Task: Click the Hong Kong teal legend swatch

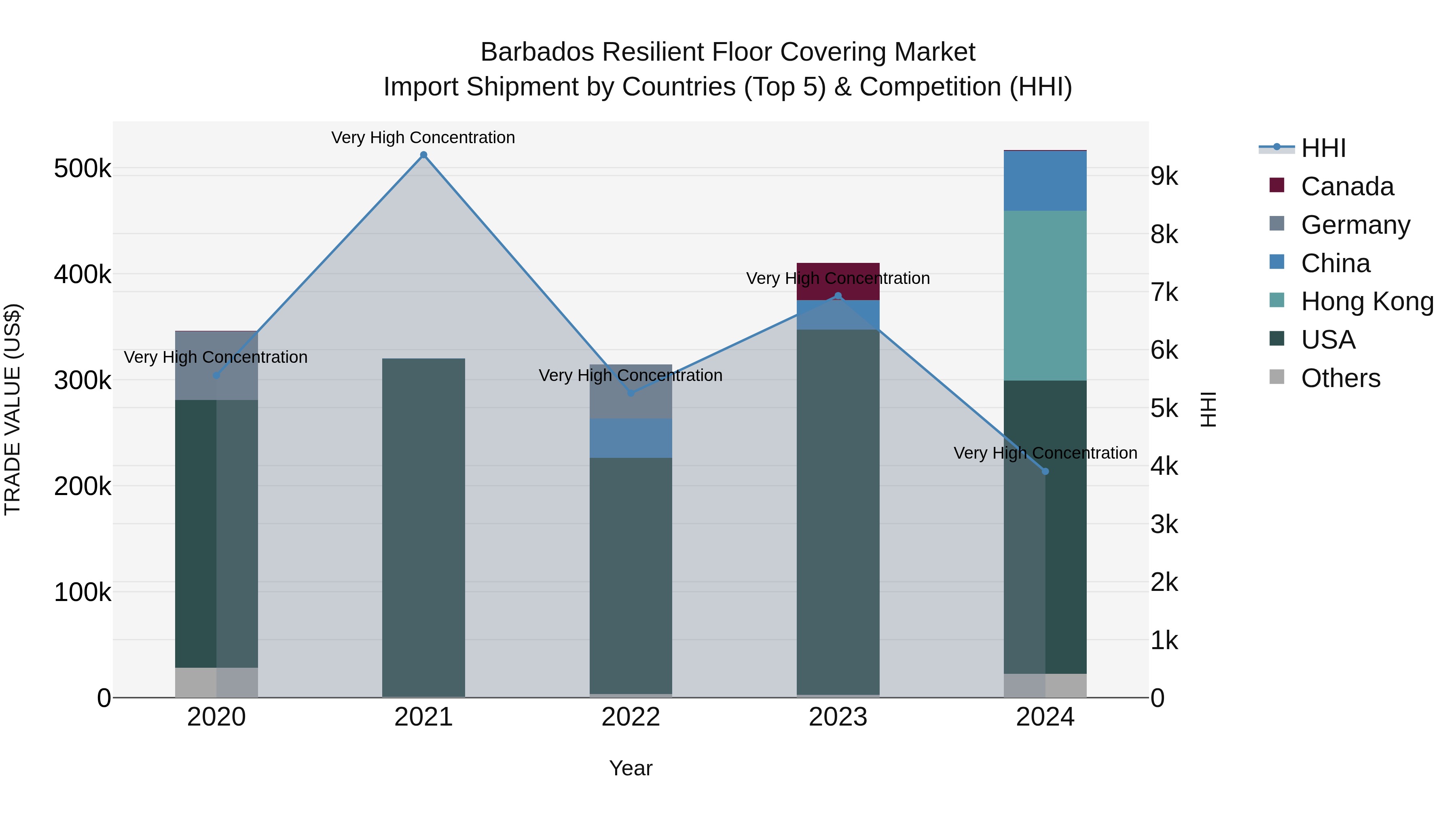Action: point(1277,300)
